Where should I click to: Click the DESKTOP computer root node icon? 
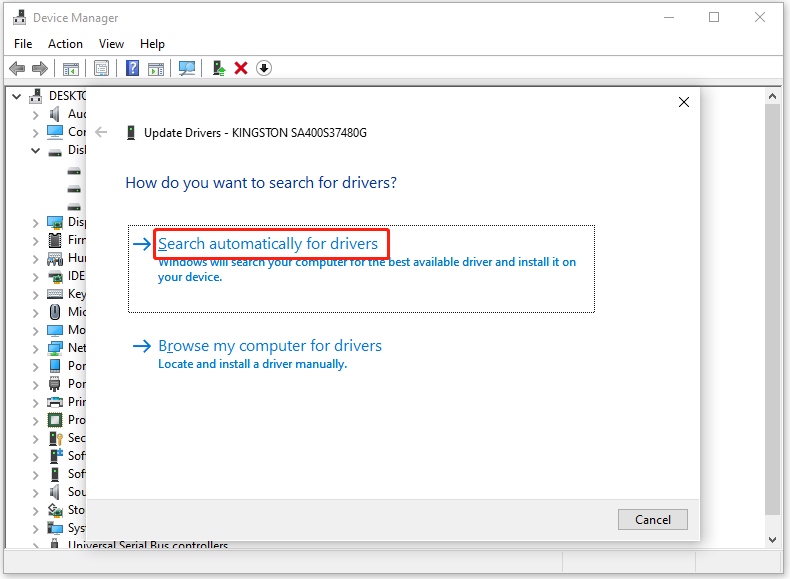tap(35, 96)
